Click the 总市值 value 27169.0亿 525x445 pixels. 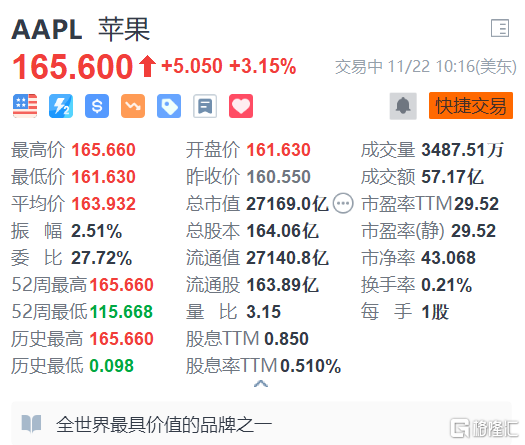point(287,204)
